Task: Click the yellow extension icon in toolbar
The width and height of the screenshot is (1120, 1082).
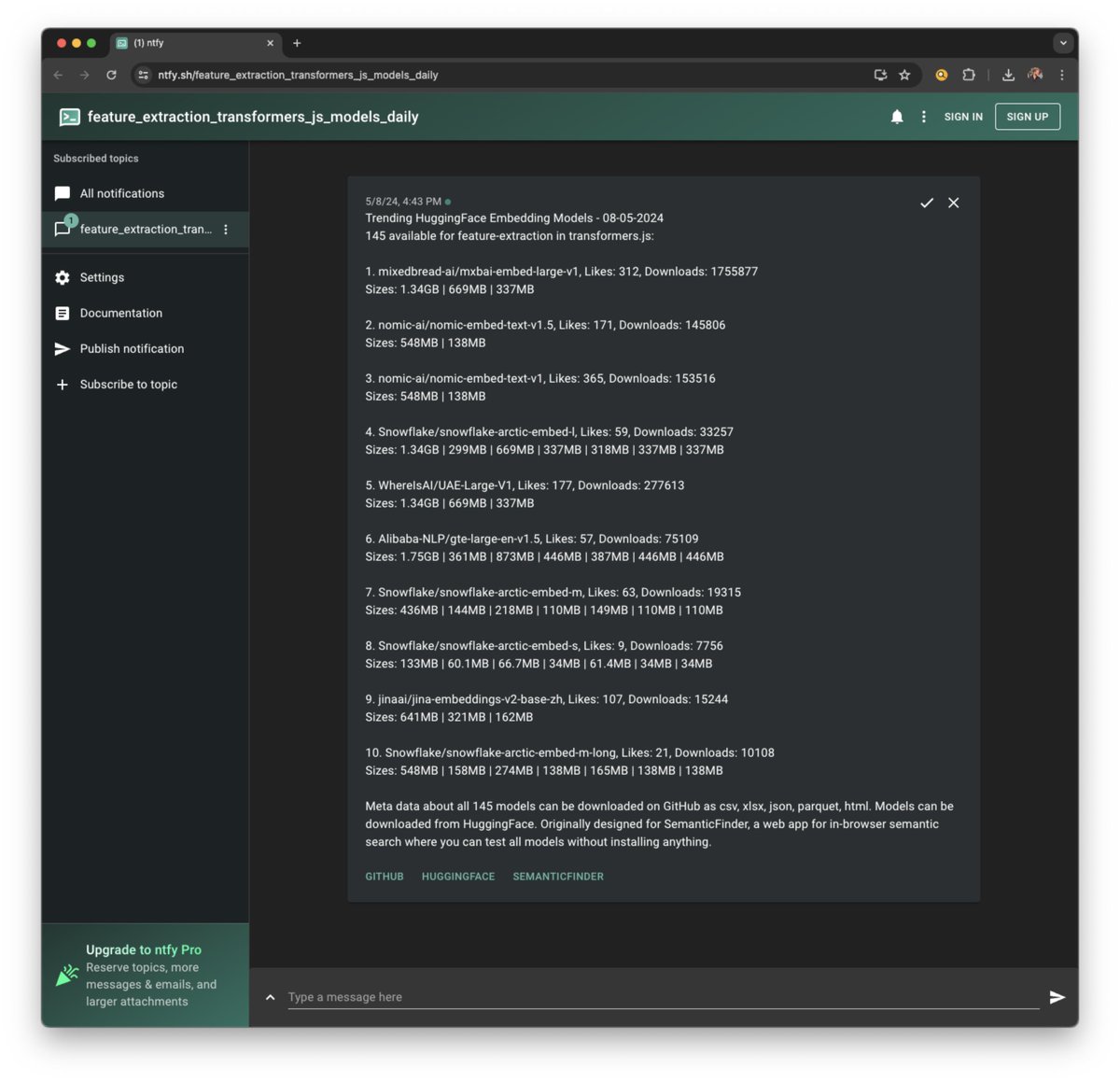Action: pyautogui.click(x=942, y=75)
